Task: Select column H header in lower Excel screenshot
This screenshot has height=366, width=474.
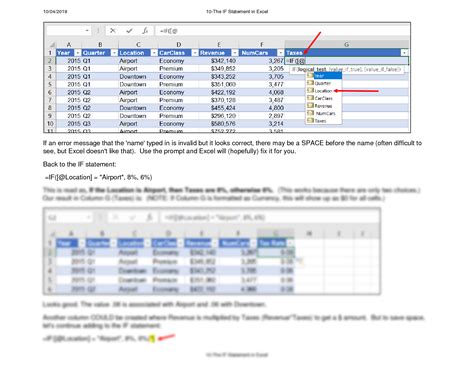Action: (309, 233)
